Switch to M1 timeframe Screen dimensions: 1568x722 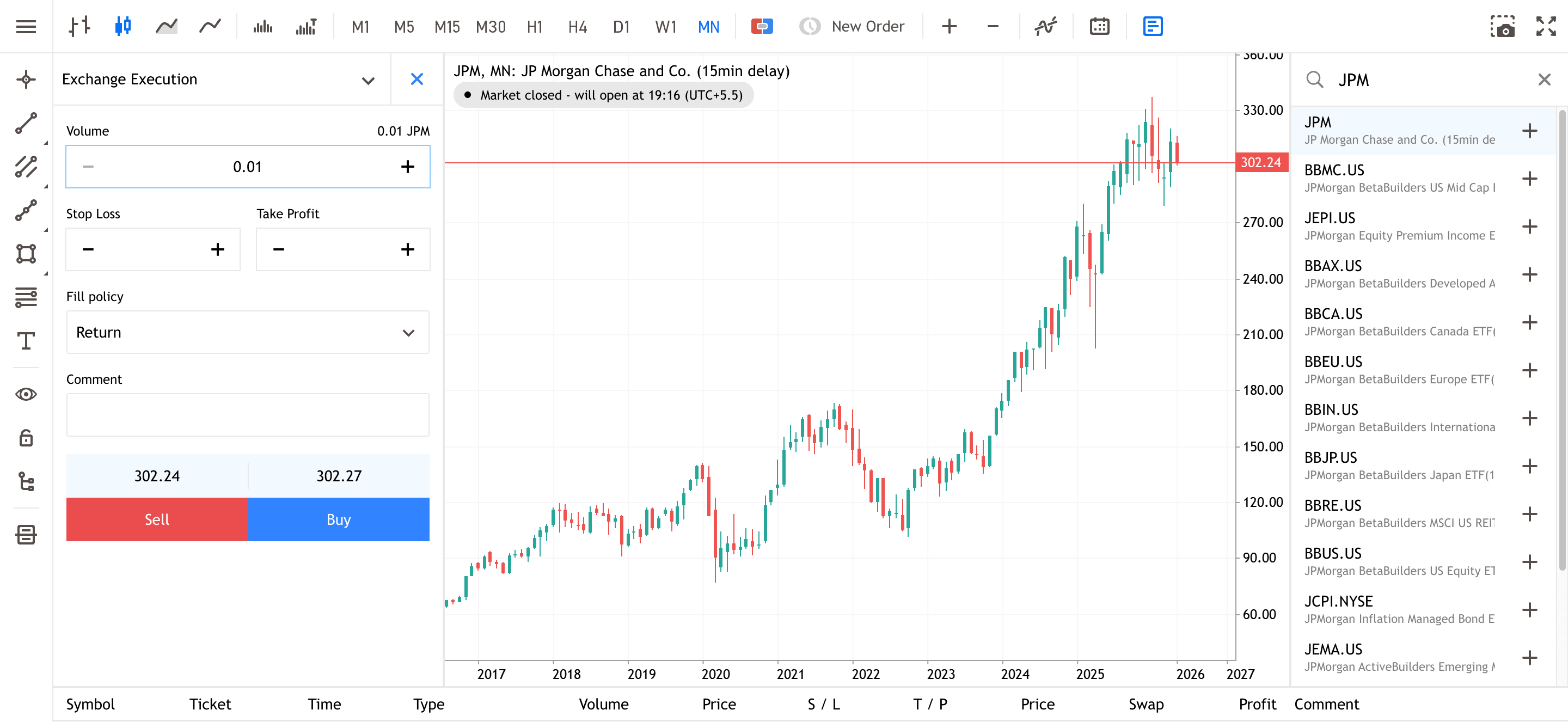[360, 27]
